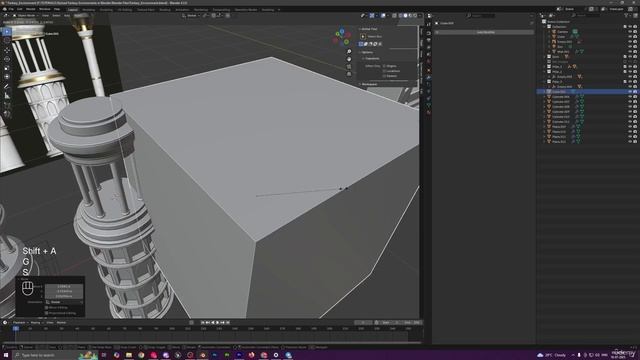Jump to the last frame in timeline
The height and width of the screenshot is (360, 640).
228,322
